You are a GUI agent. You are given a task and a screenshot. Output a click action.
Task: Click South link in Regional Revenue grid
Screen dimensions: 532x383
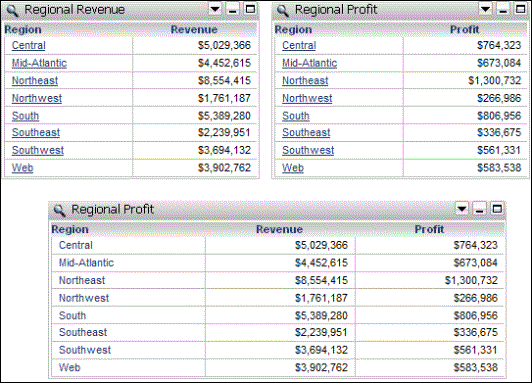click(25, 116)
